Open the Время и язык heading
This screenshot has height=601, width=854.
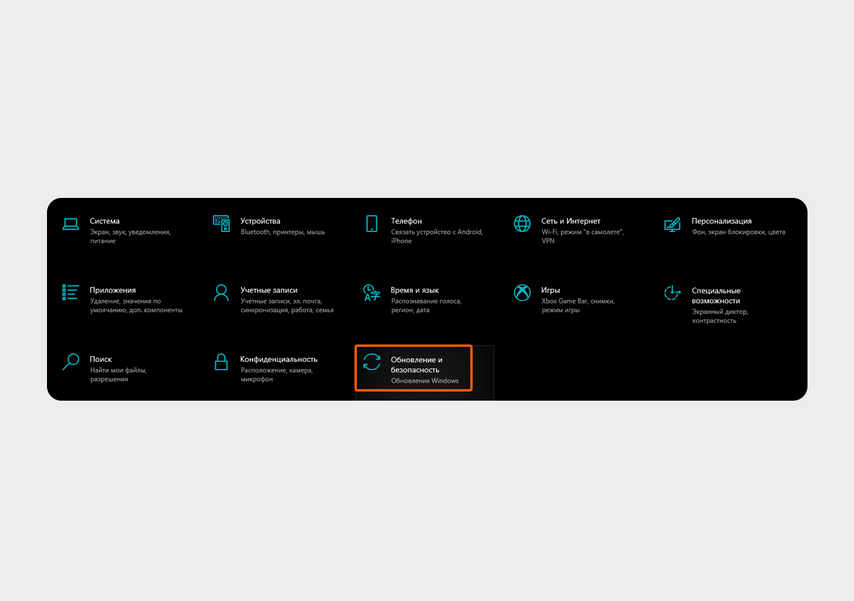tap(414, 290)
